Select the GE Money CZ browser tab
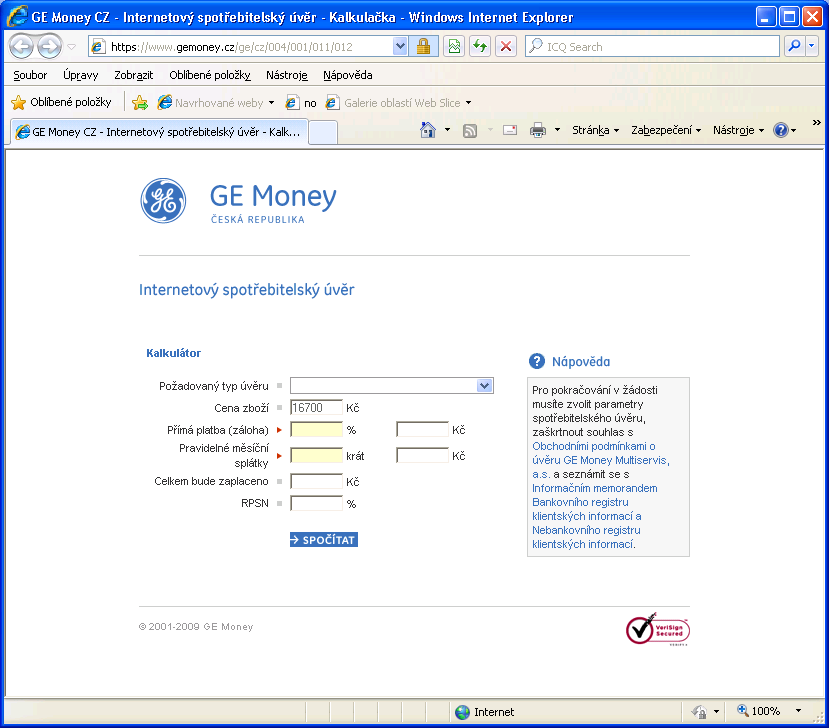The width and height of the screenshot is (829, 728). (159, 132)
